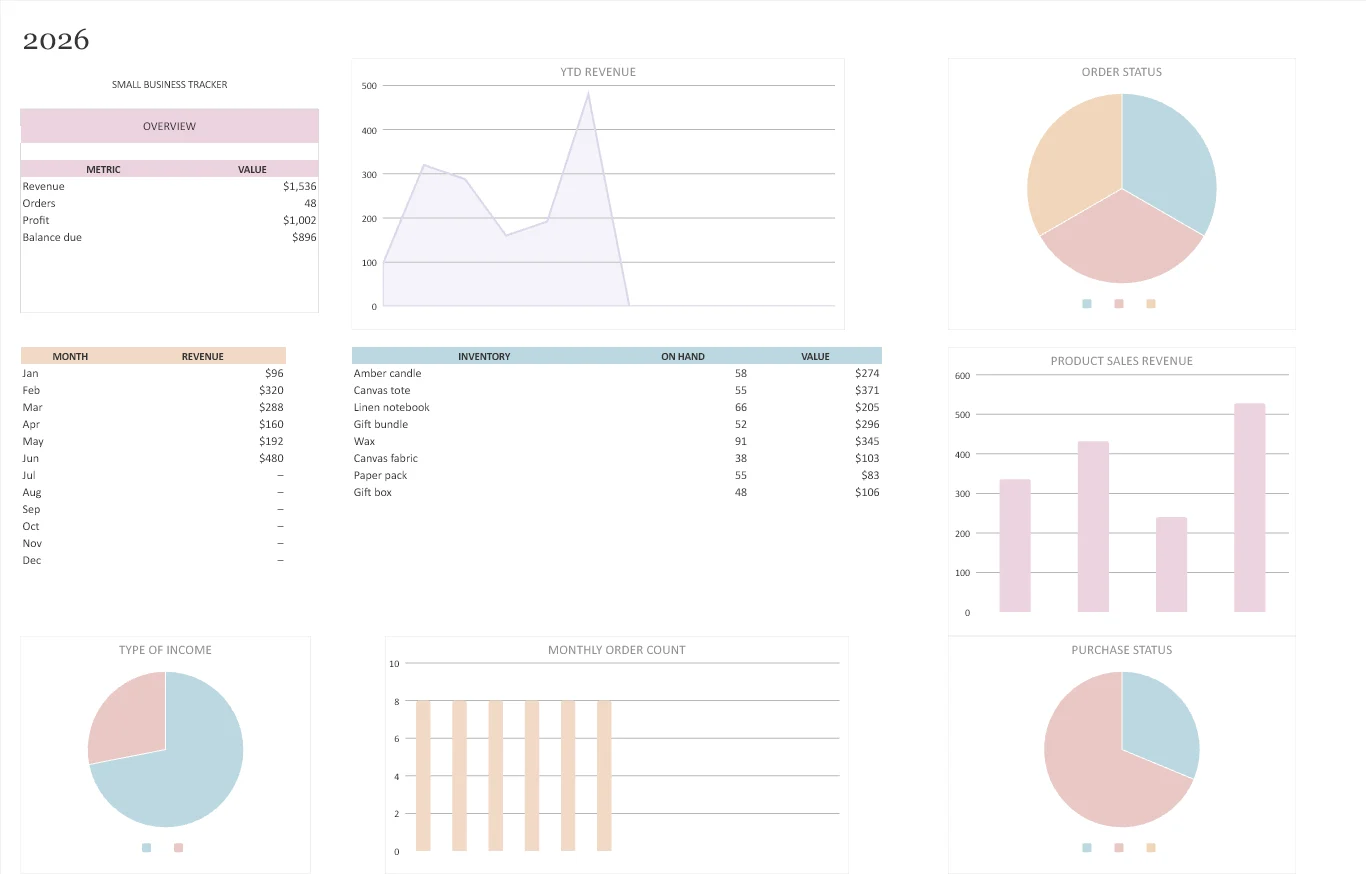Select the "ON HAND" column header

(683, 356)
